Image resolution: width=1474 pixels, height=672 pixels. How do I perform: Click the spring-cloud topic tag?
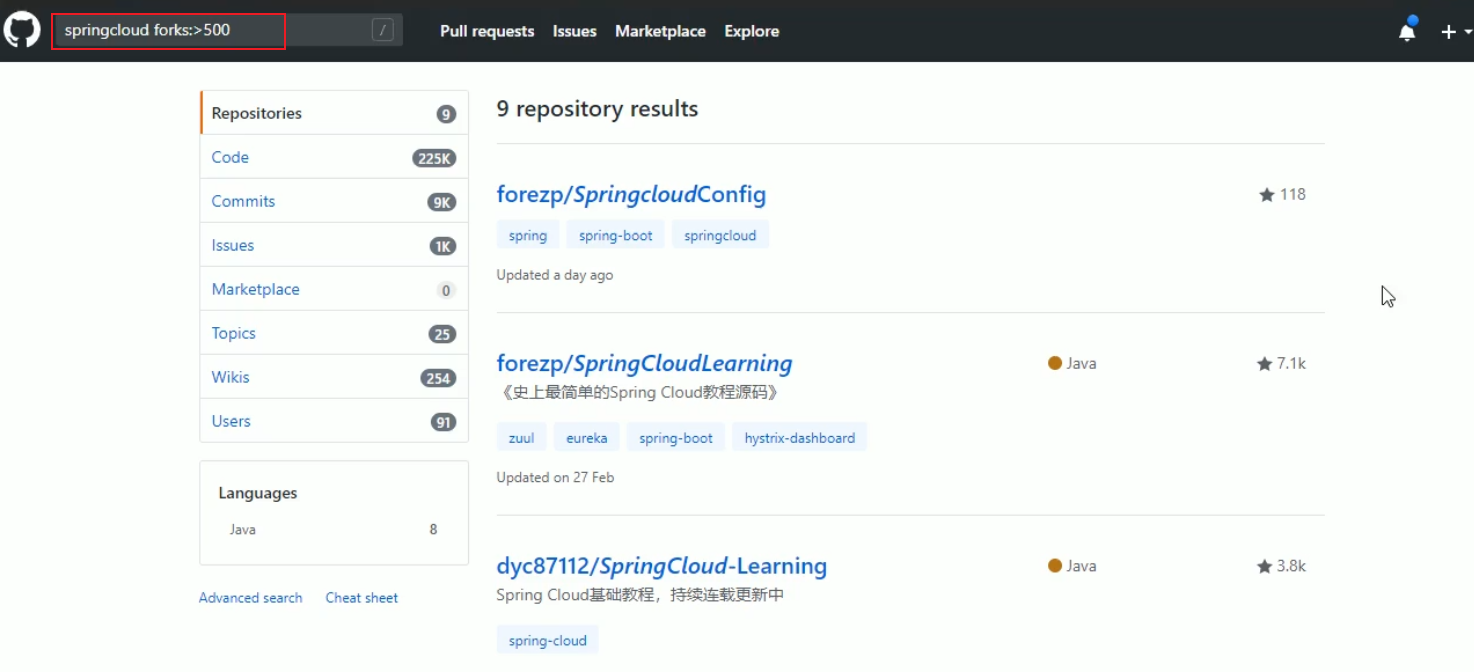[547, 640]
